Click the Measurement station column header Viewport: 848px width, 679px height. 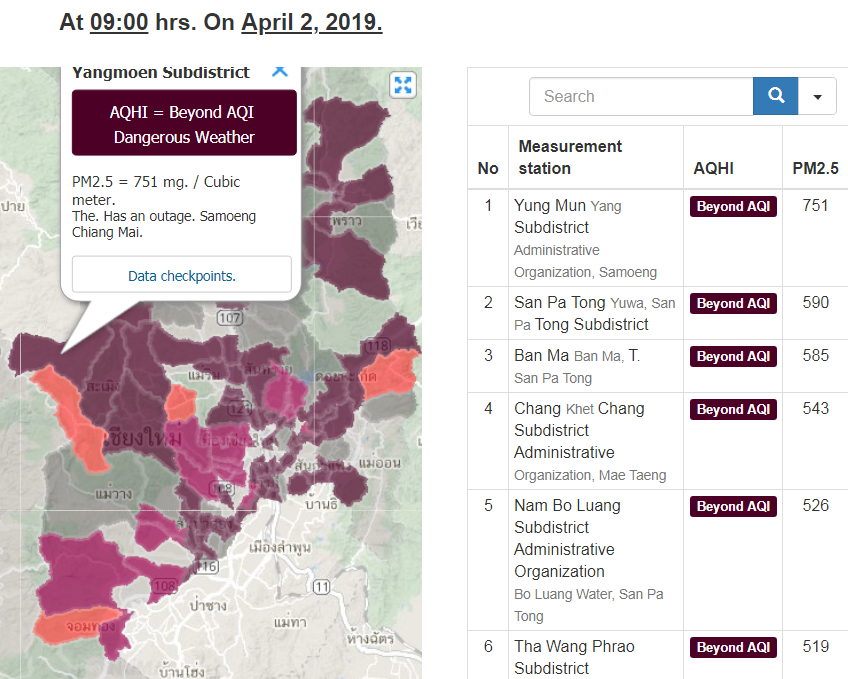570,157
